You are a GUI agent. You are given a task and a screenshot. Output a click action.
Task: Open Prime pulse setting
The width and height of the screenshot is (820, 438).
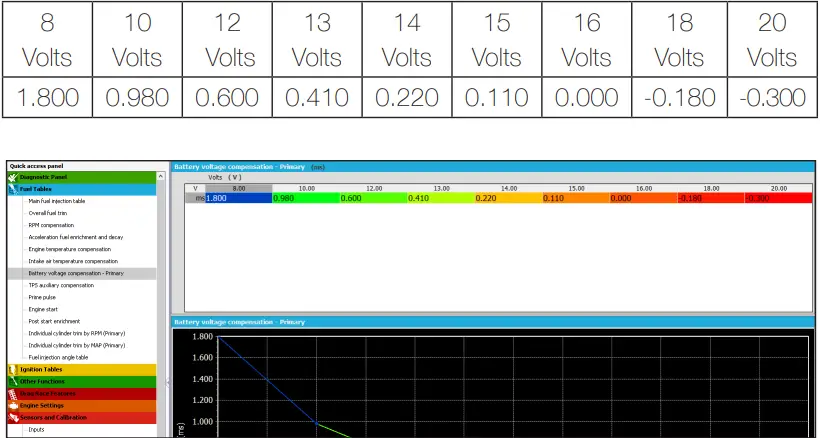[42, 297]
